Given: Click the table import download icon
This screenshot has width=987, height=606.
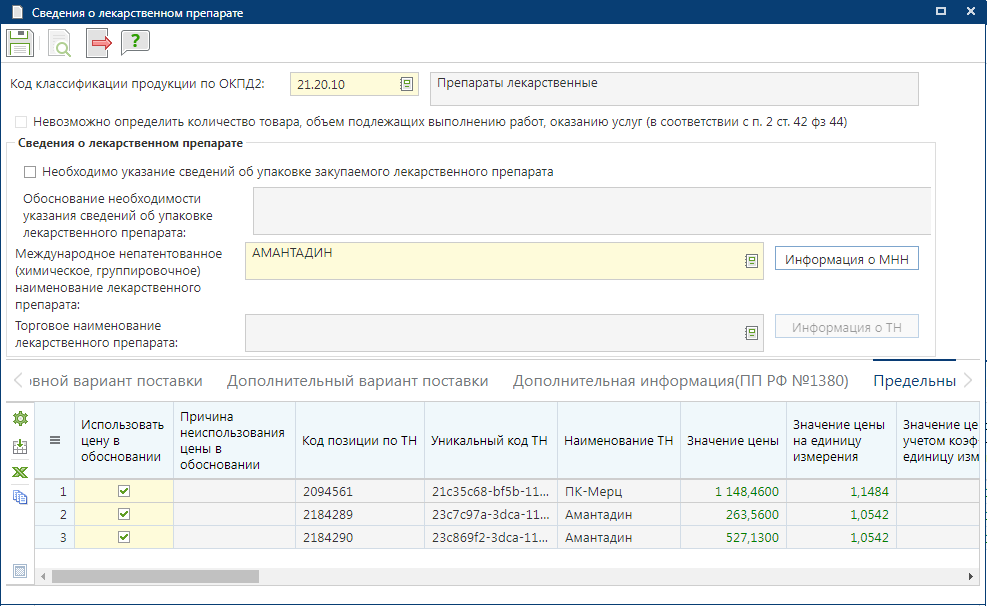Looking at the screenshot, I should (20, 447).
